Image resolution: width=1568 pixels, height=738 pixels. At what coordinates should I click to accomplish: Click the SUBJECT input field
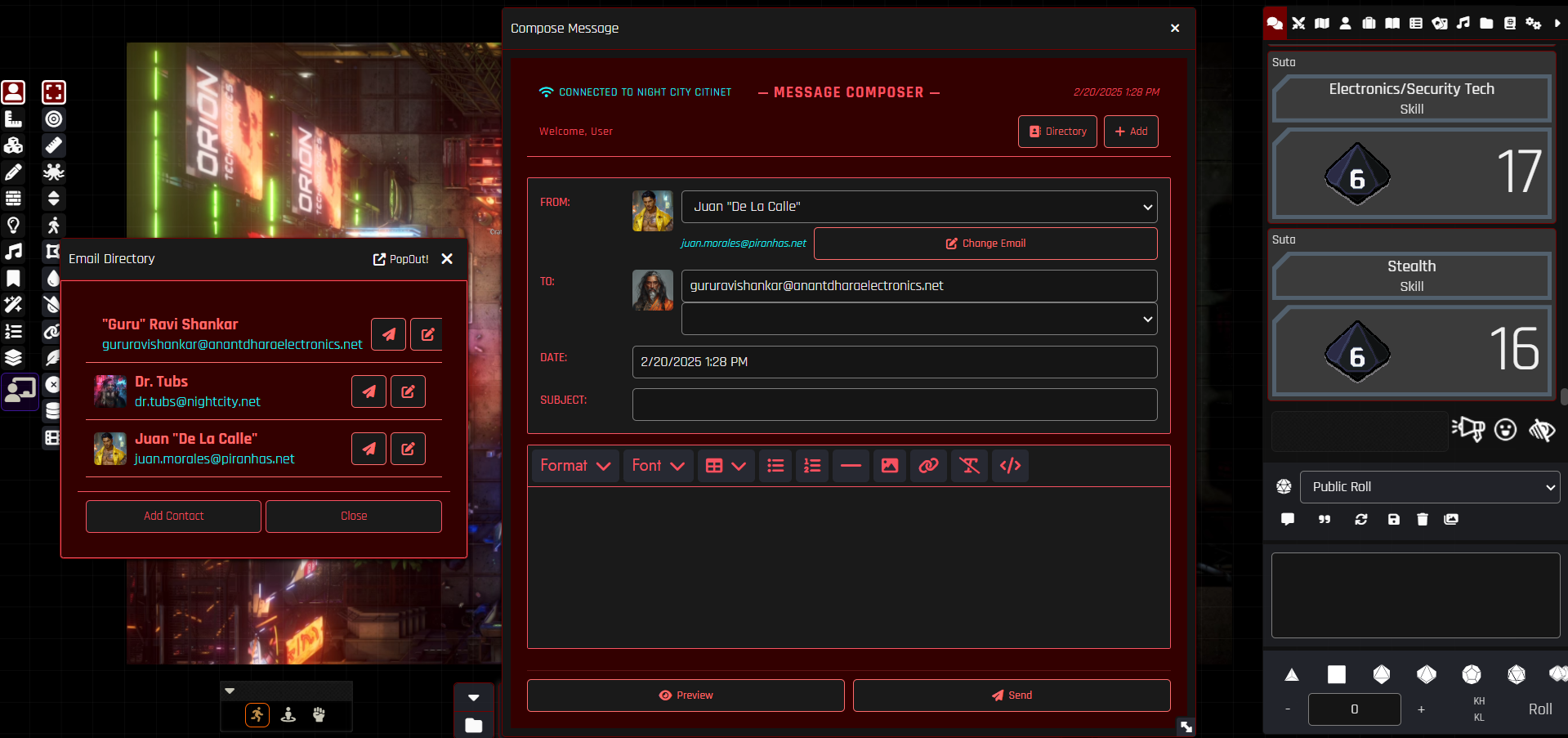[895, 405]
